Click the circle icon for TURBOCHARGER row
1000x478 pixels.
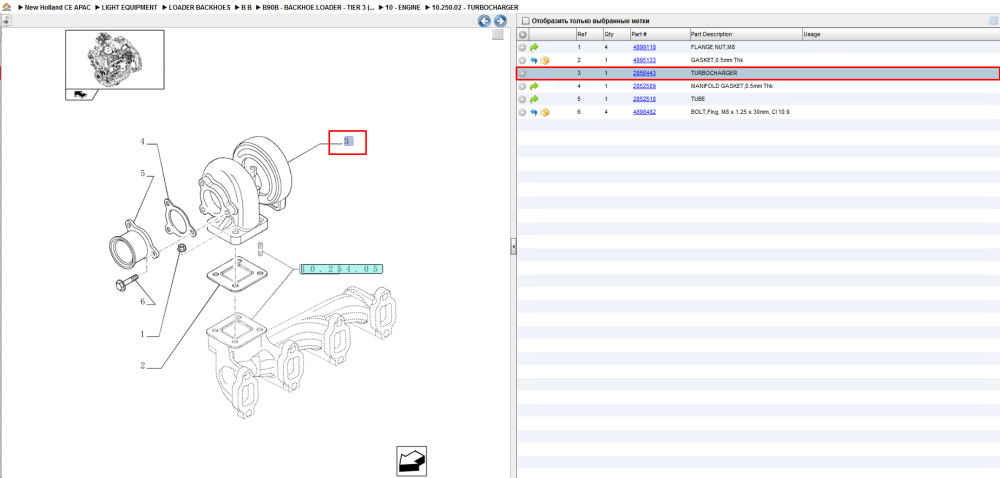tap(522, 73)
